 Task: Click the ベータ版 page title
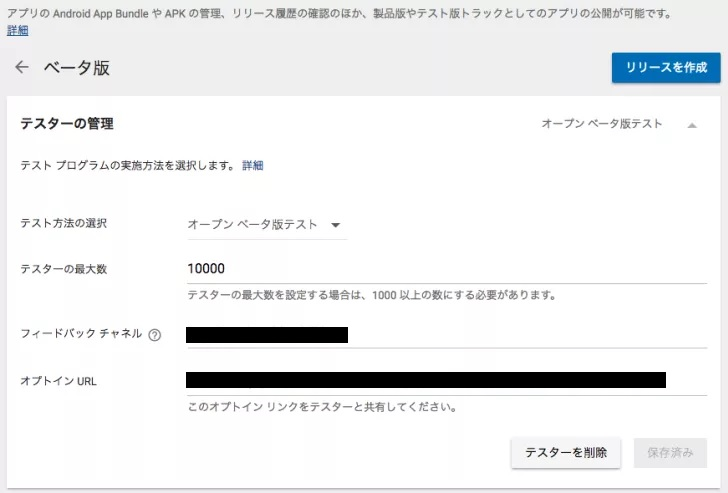coord(76,68)
